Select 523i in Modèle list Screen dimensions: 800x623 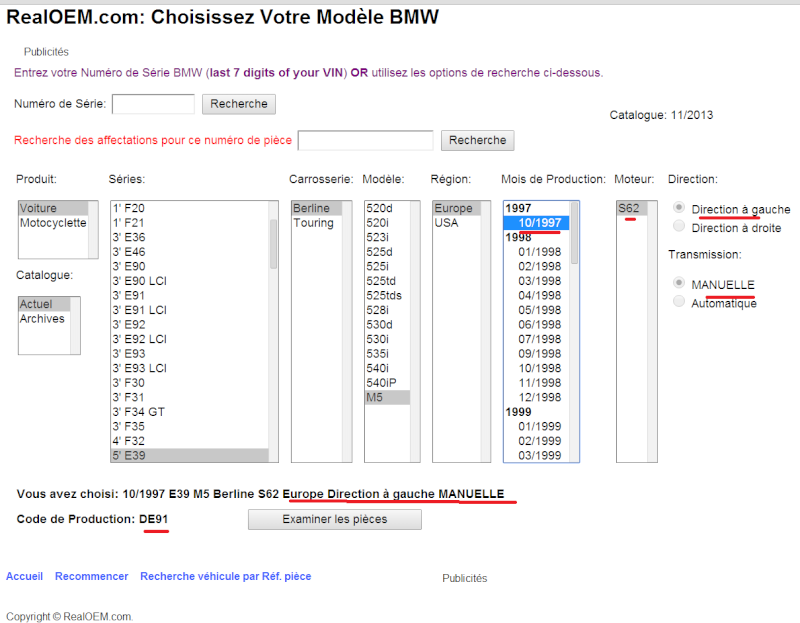[387, 237]
